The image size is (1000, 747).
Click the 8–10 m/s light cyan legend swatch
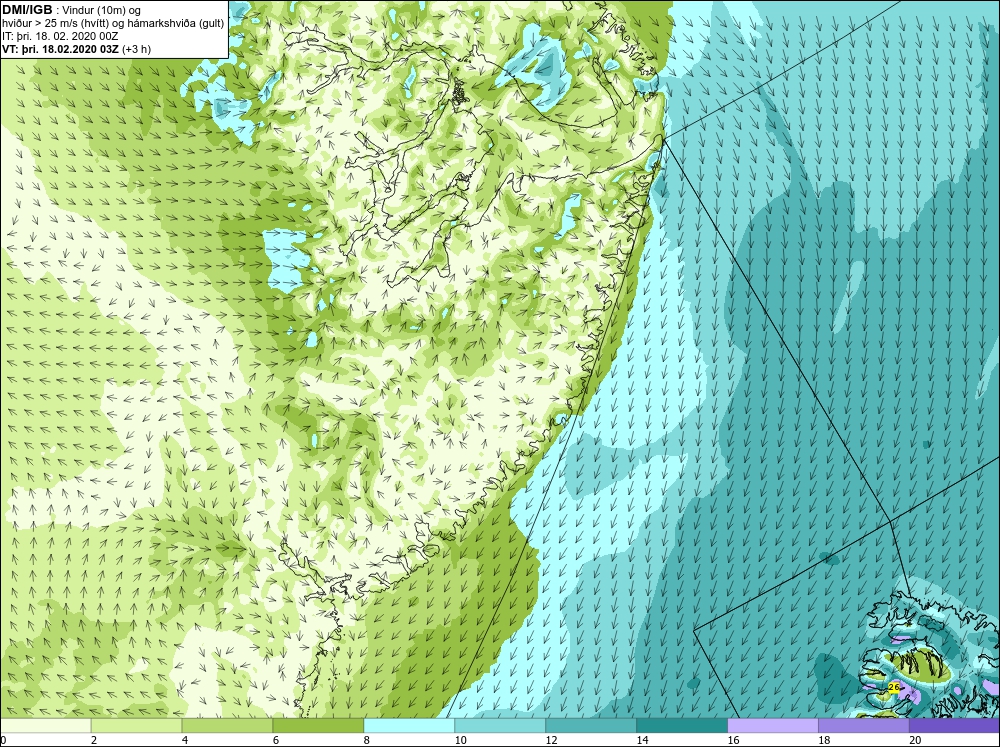[x=409, y=725]
